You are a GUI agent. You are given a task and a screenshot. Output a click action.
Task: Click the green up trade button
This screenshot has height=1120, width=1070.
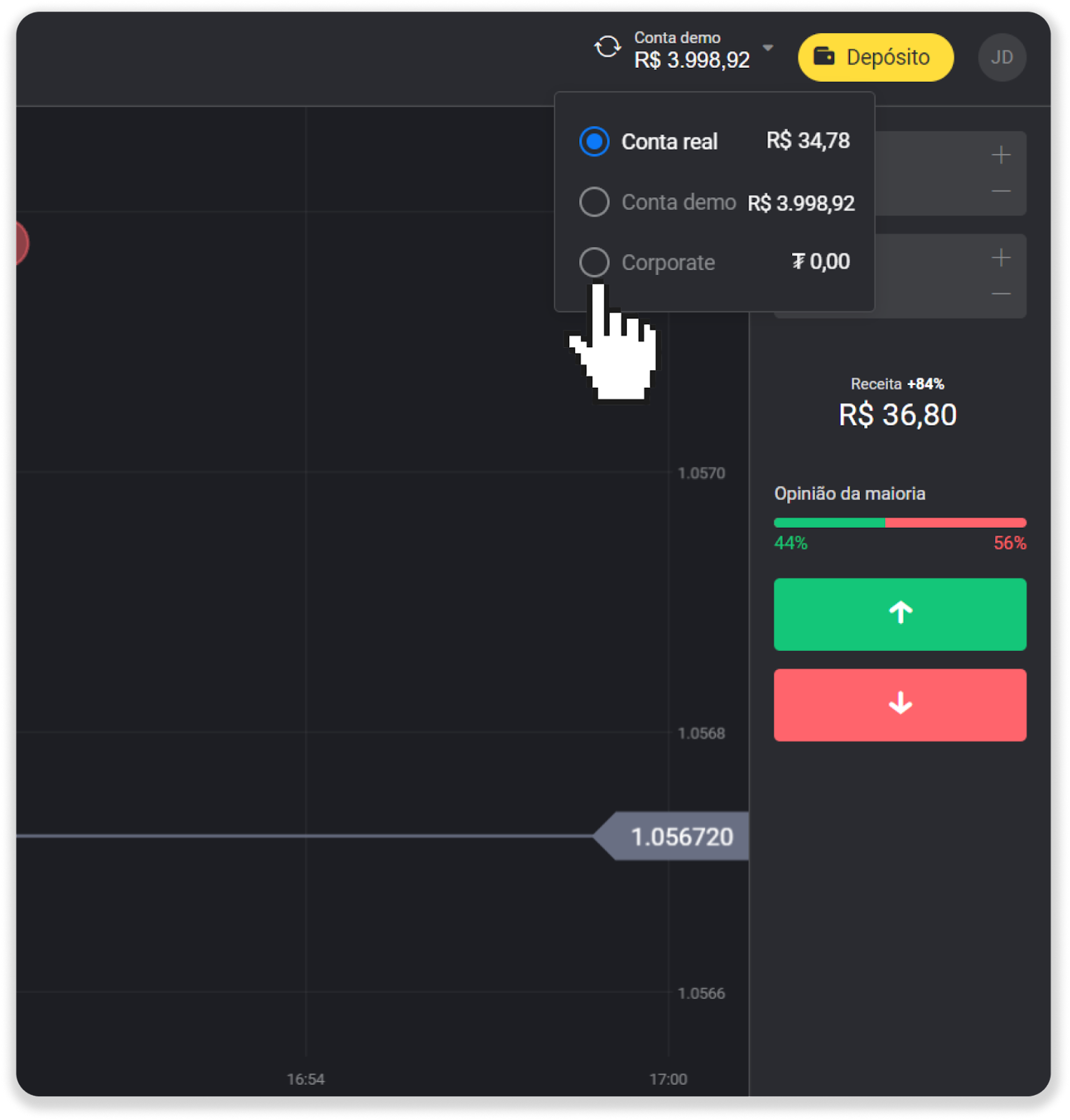click(900, 614)
